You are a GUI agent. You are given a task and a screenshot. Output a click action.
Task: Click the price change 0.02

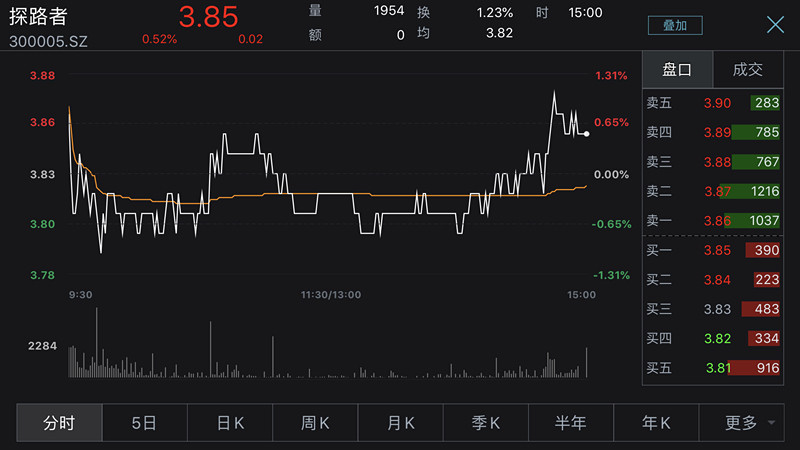pos(251,39)
